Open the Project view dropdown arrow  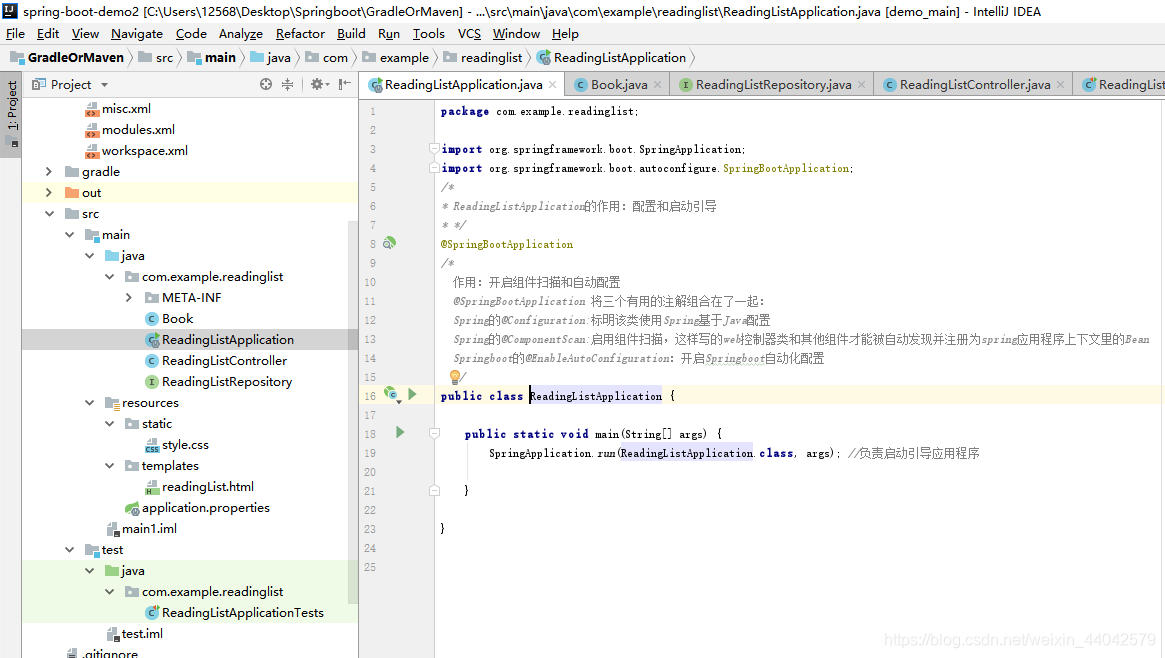[104, 85]
